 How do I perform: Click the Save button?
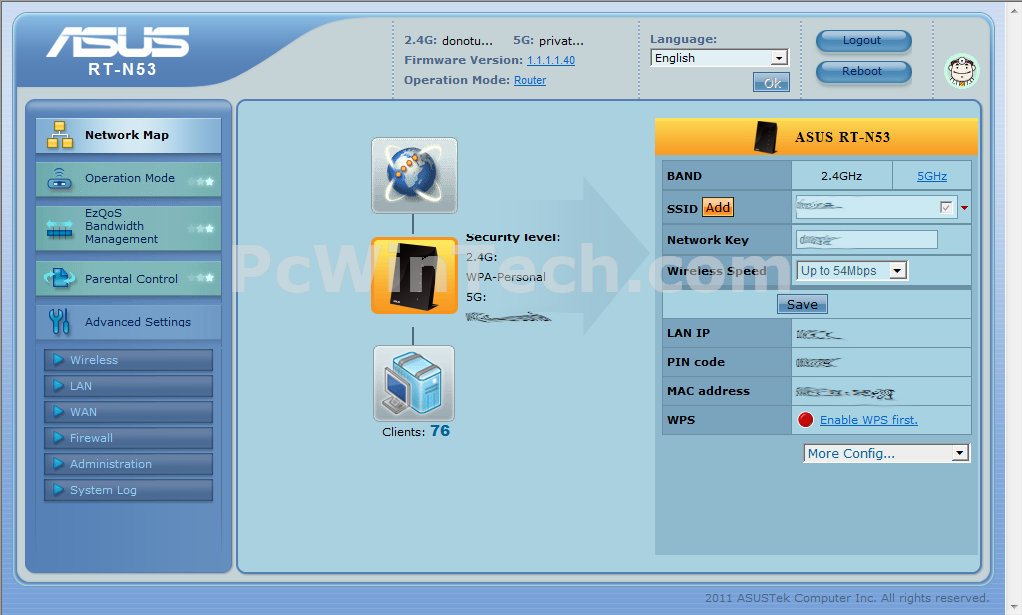802,304
